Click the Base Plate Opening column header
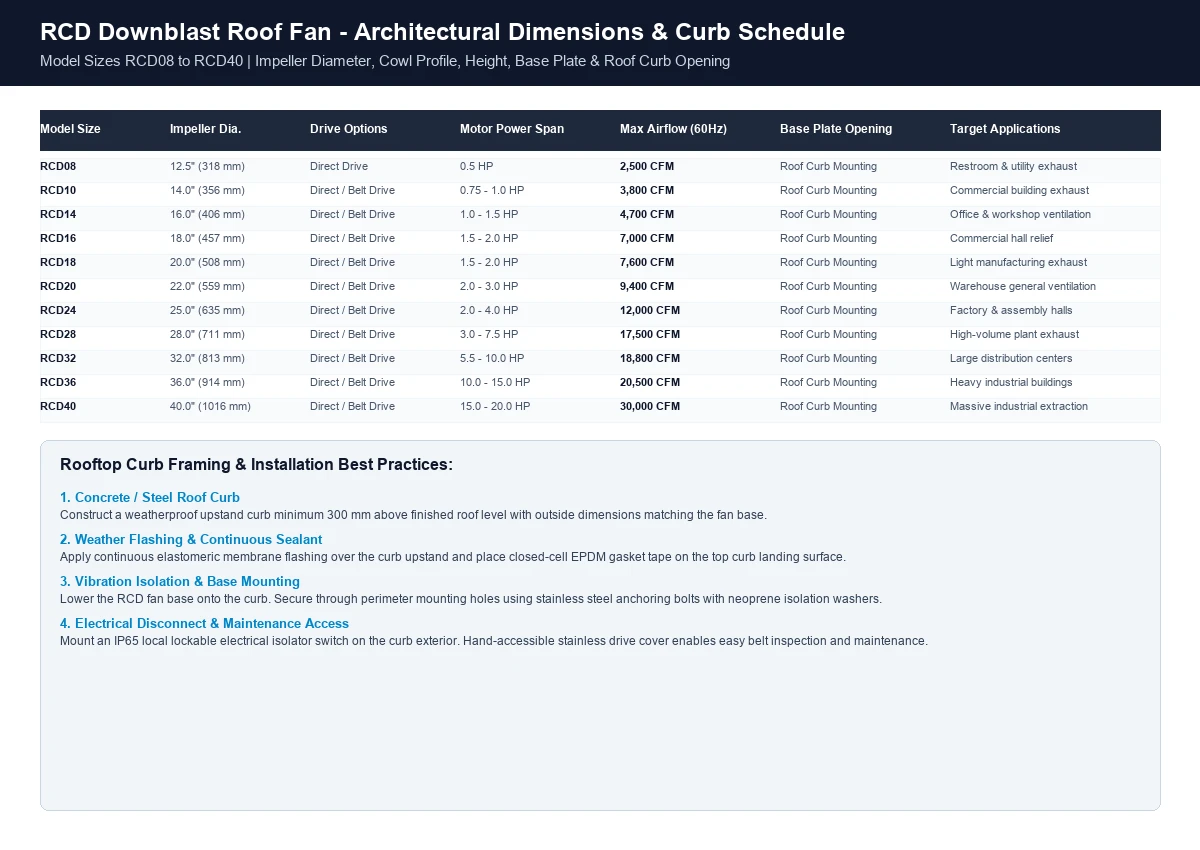Image resolution: width=1200 pixels, height=850 pixels. pyautogui.click(x=836, y=129)
